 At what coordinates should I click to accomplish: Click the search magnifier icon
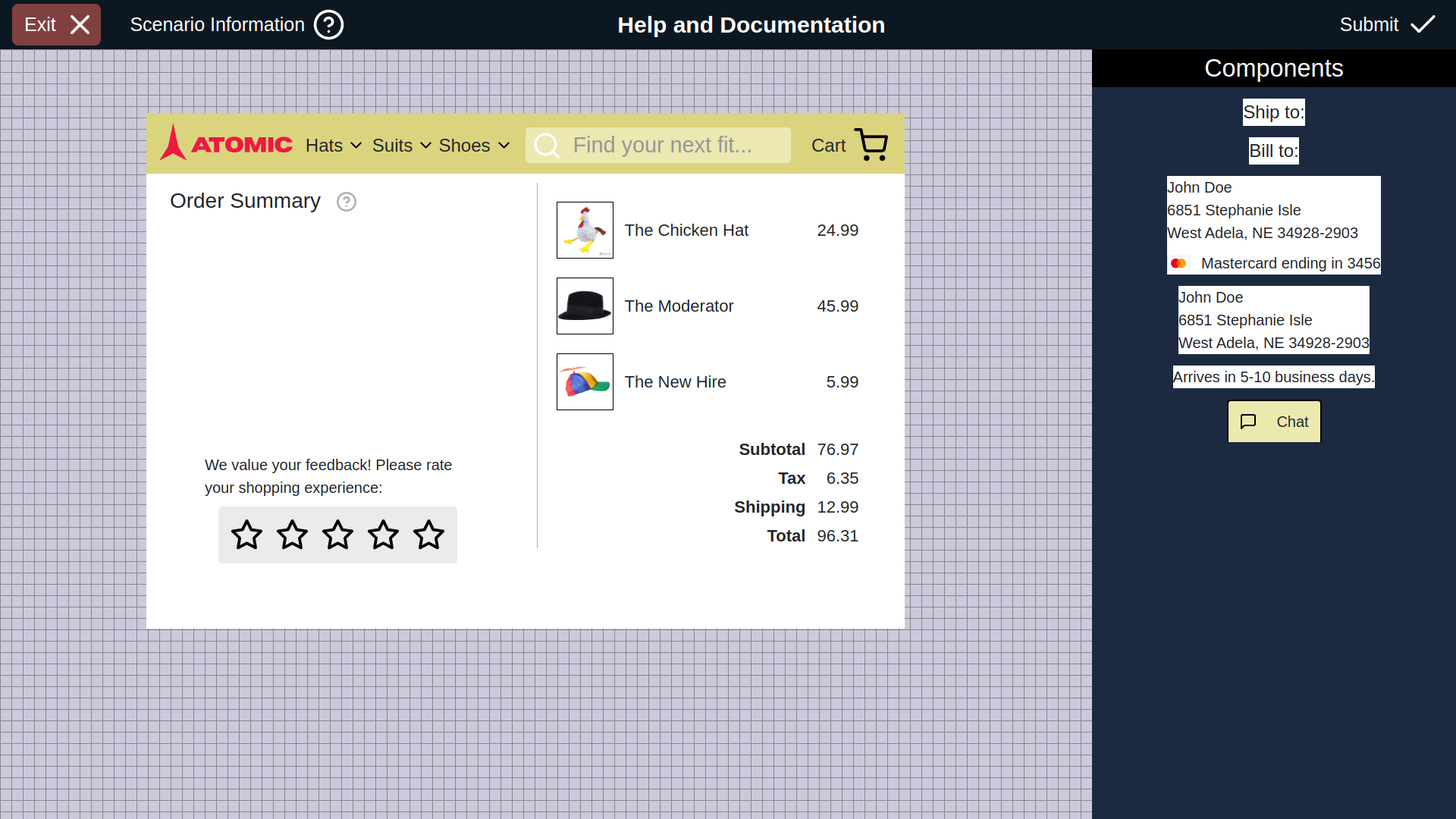pyautogui.click(x=547, y=146)
